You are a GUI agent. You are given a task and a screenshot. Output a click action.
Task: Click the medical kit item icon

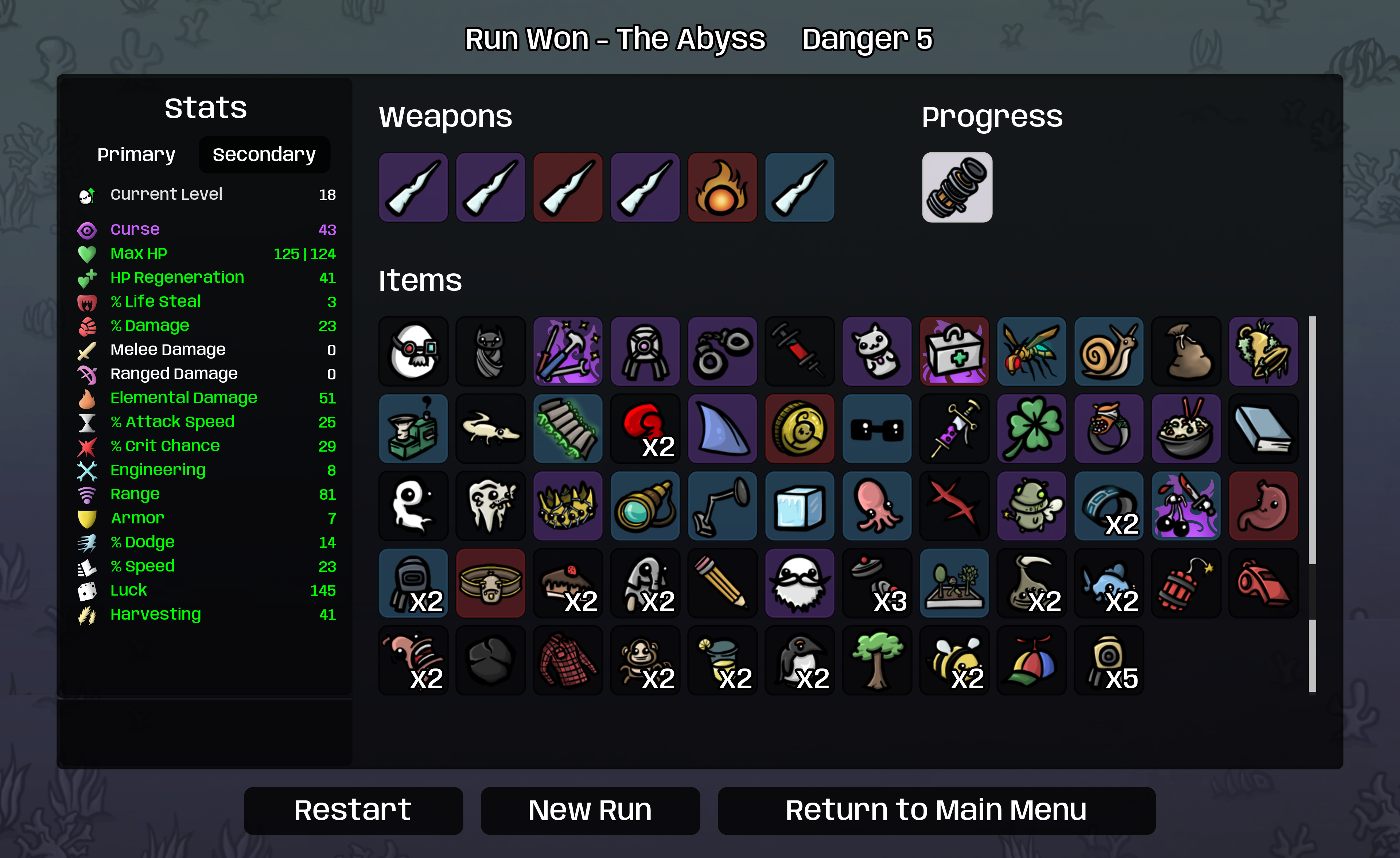point(954,351)
